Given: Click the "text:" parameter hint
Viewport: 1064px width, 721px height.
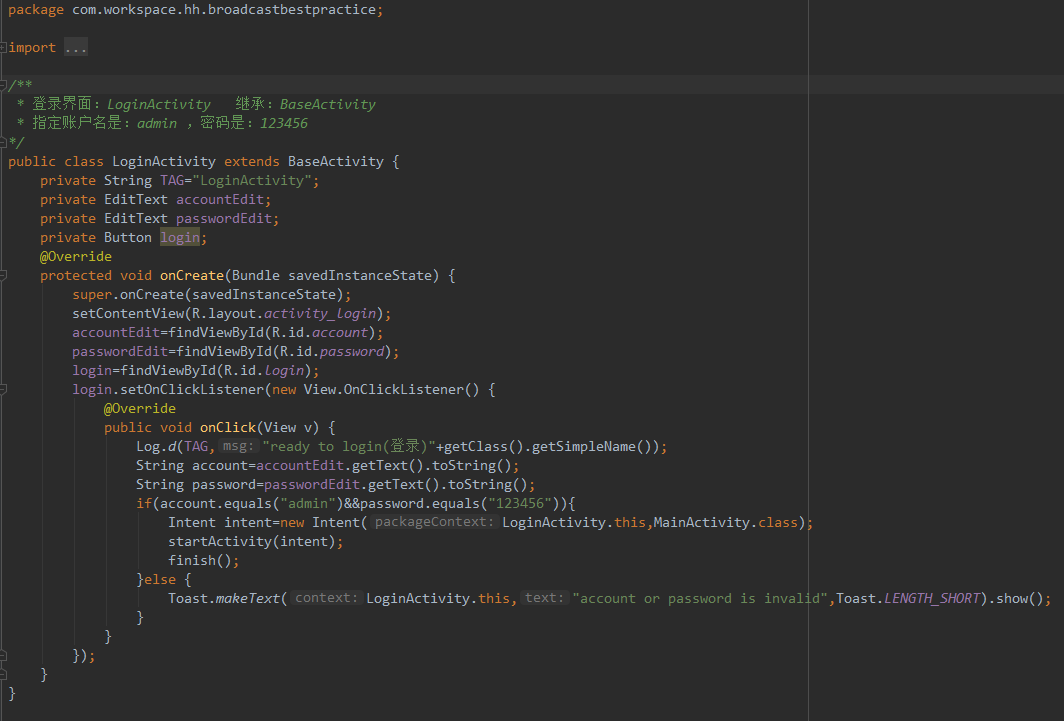Looking at the screenshot, I should coord(544,598).
